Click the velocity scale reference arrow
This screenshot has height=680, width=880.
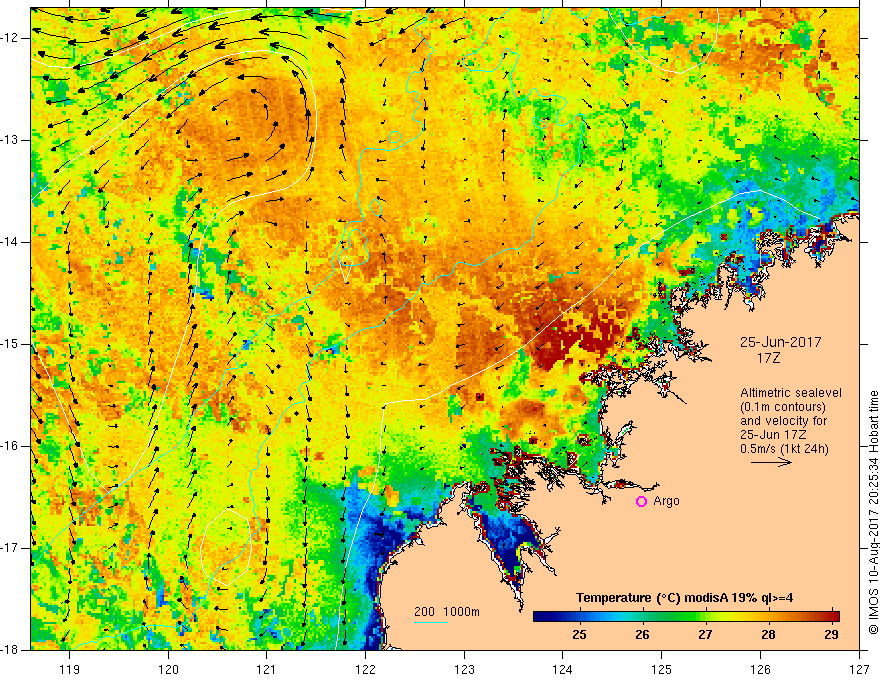[771, 462]
